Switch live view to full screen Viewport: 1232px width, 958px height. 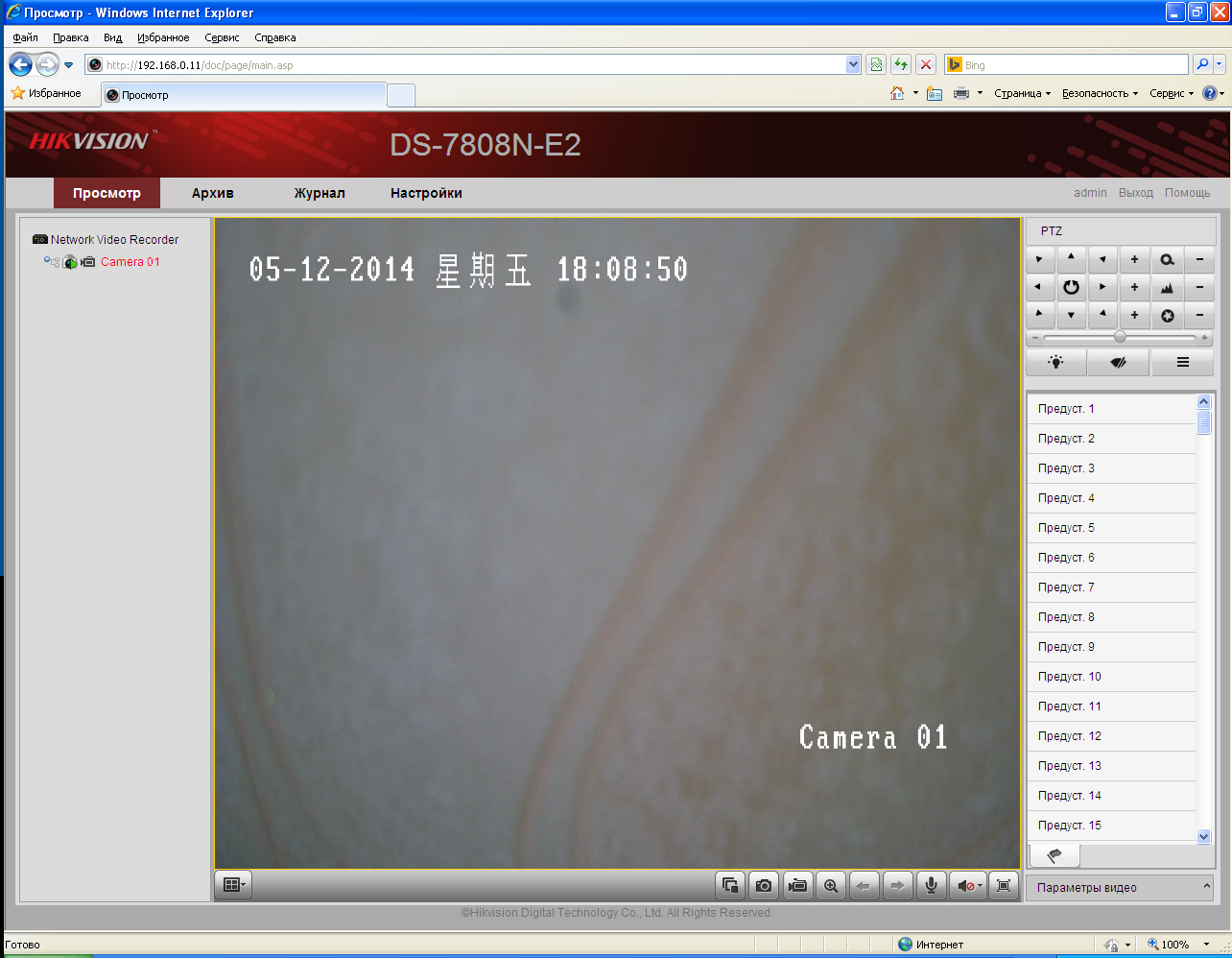click(1004, 885)
